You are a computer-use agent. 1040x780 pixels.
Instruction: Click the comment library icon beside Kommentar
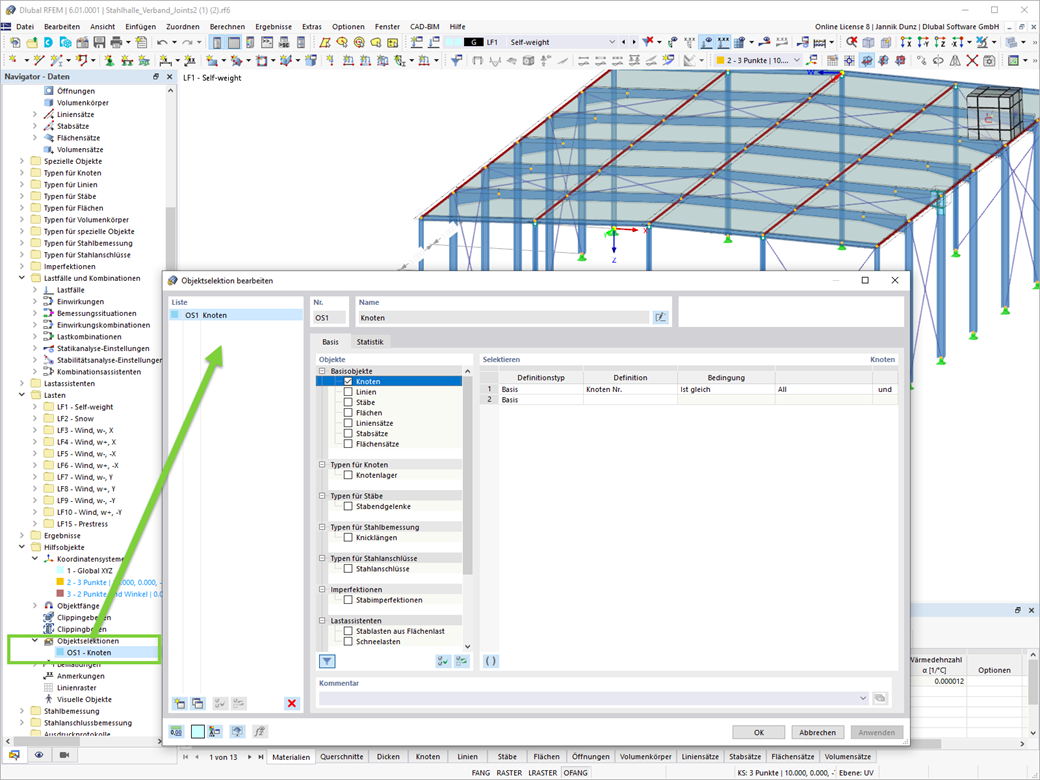pyautogui.click(x=880, y=698)
